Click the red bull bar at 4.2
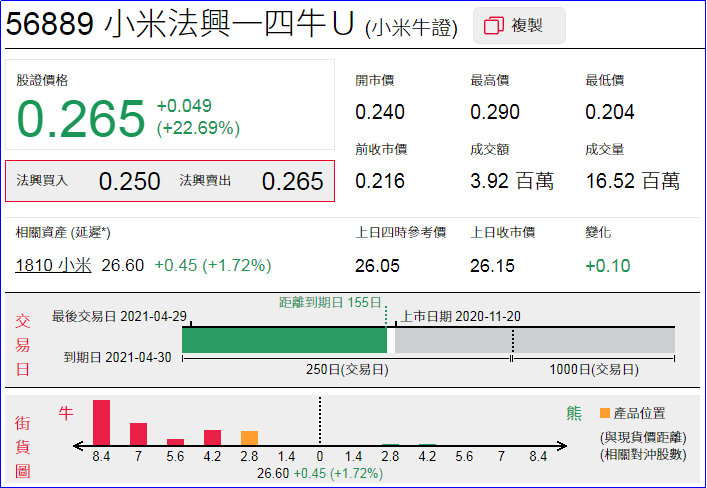The height and width of the screenshot is (488, 707). (212, 438)
